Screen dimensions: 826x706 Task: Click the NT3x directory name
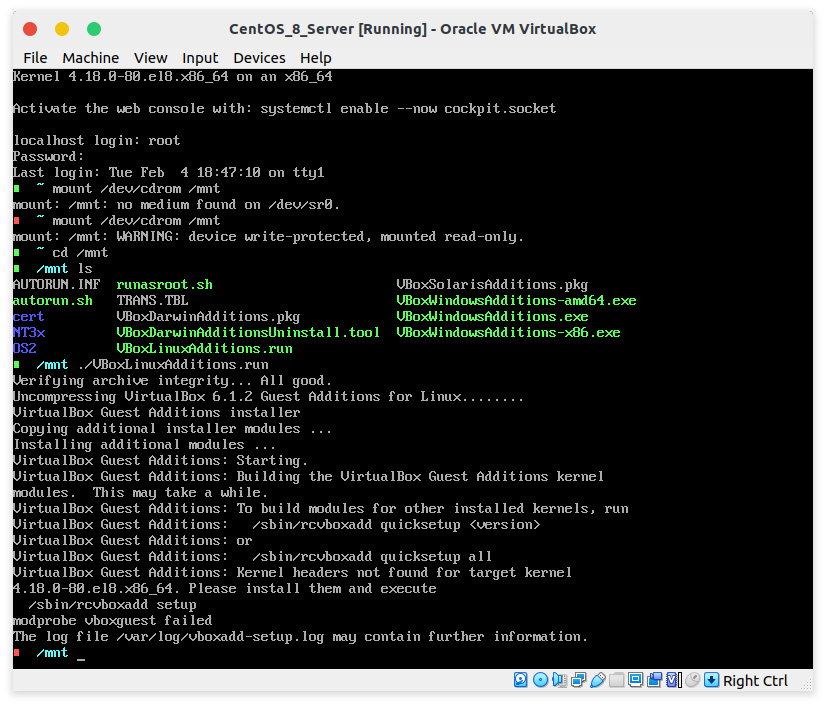coord(29,332)
